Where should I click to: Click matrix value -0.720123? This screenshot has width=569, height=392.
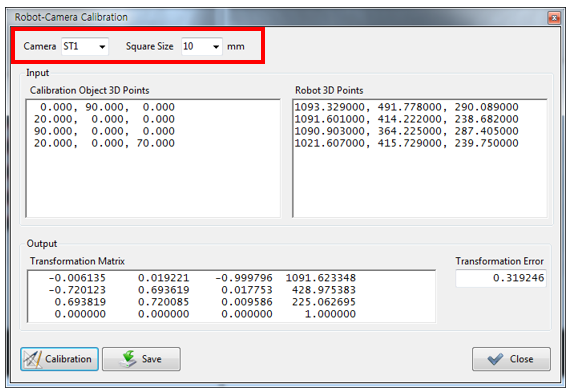coord(77,290)
